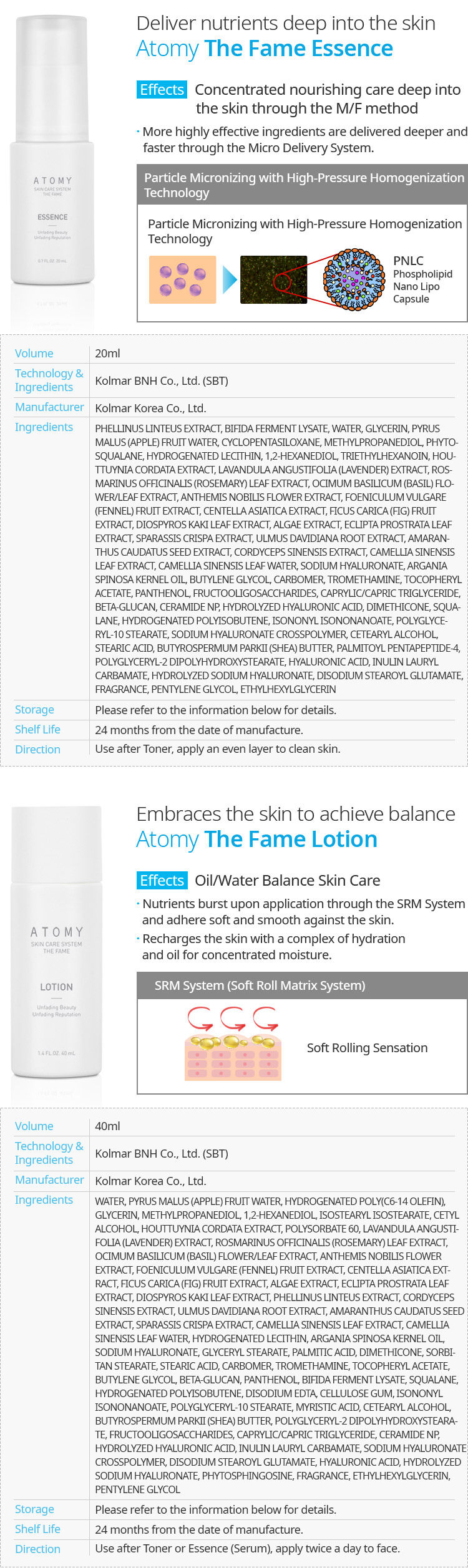Click the Lotion Direction row label
The width and height of the screenshot is (468, 1568).
coord(37,1549)
